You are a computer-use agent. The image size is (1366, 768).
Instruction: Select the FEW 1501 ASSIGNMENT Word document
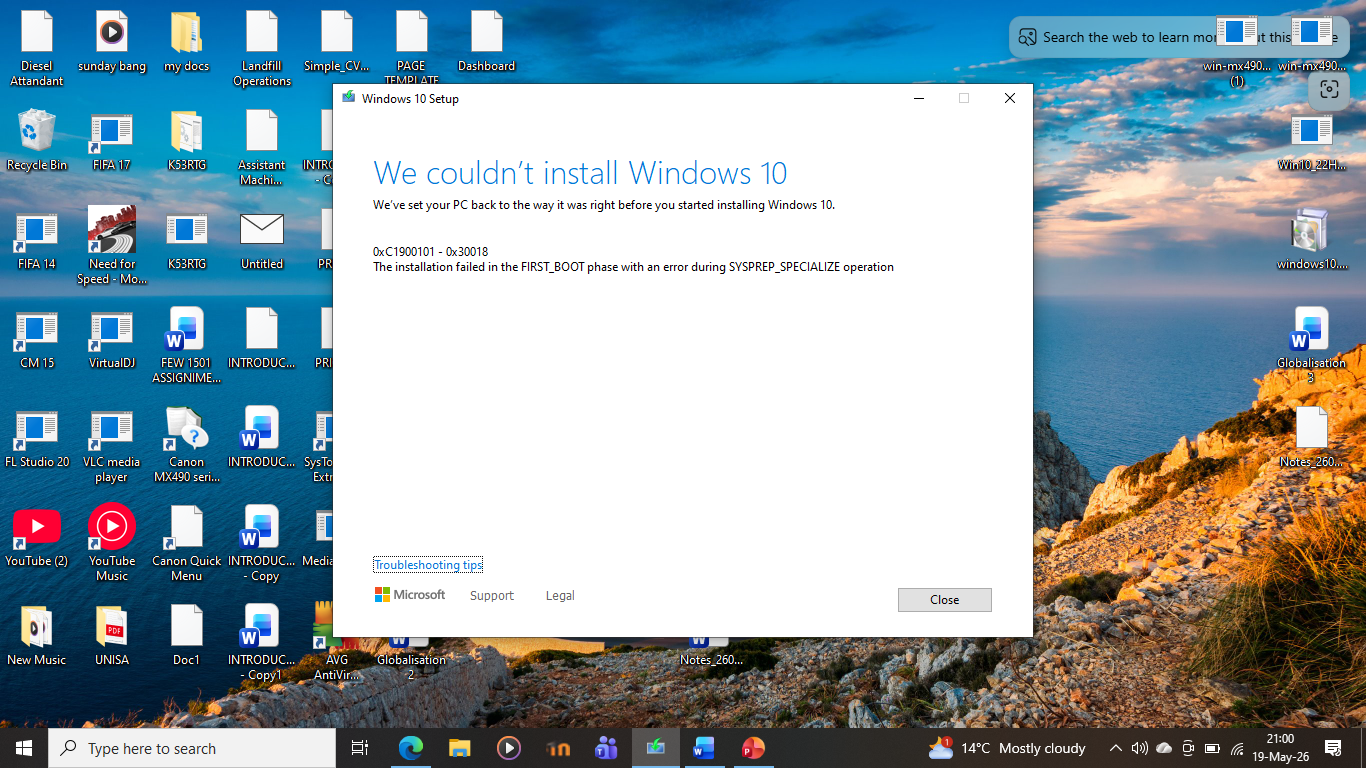(186, 346)
